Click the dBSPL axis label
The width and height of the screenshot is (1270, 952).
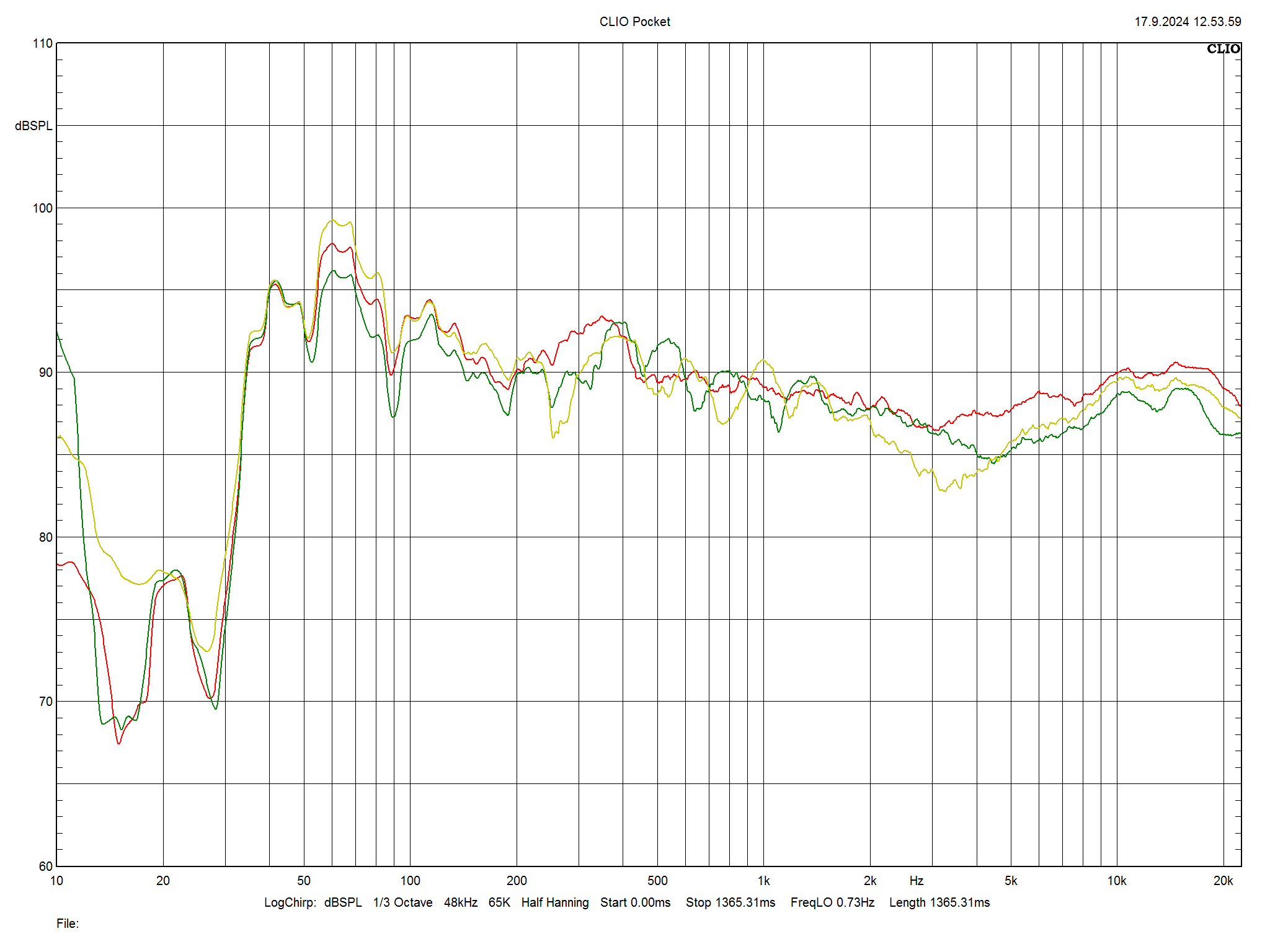[34, 126]
